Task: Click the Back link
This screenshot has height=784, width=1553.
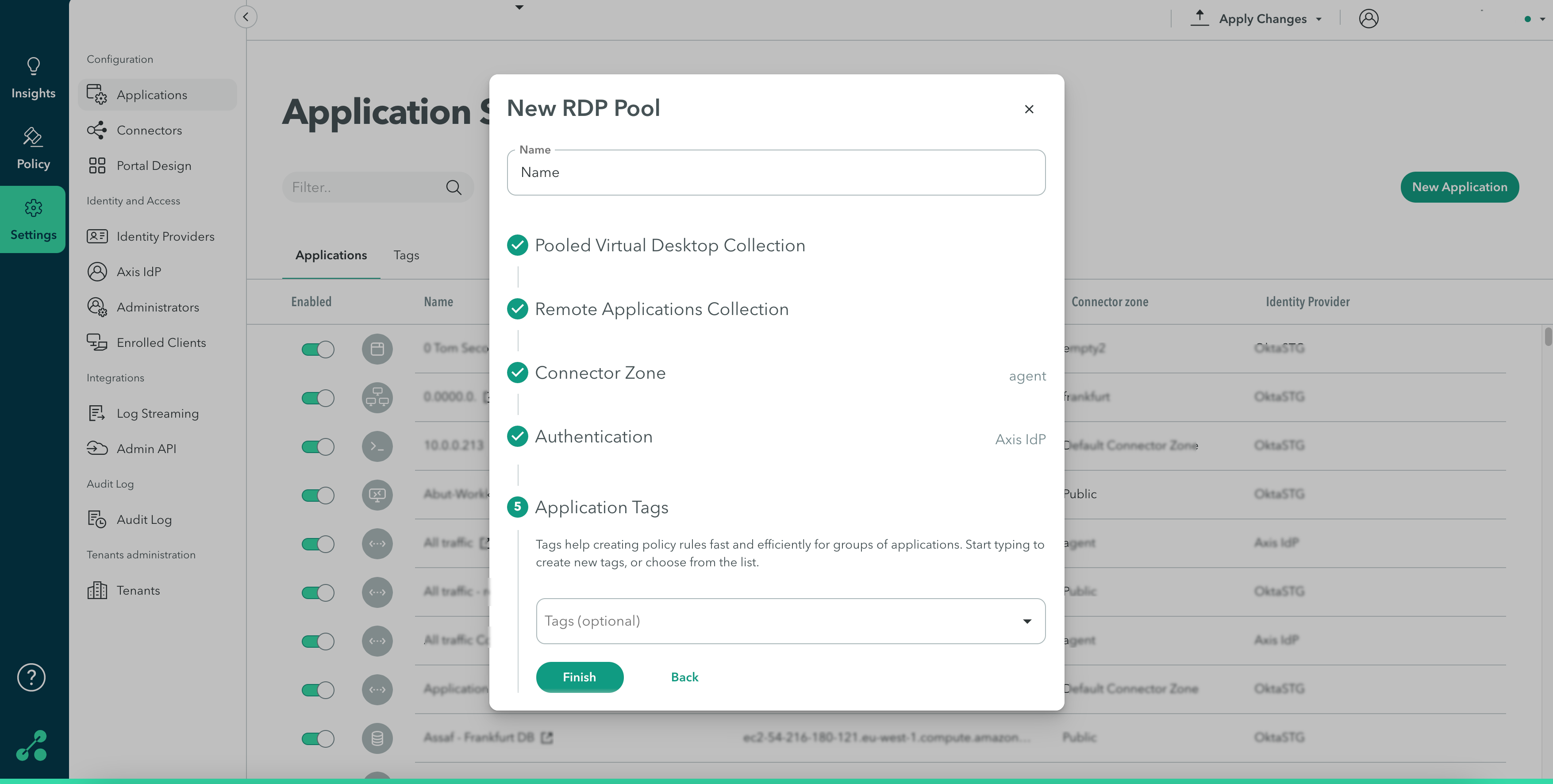Action: (684, 677)
